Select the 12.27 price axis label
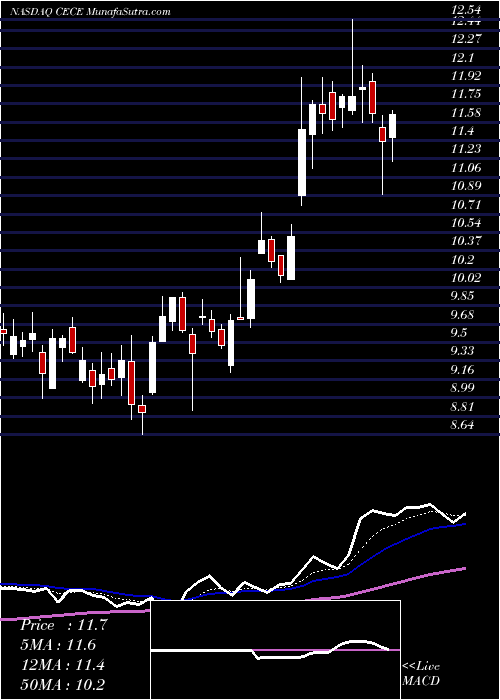 (466, 39)
